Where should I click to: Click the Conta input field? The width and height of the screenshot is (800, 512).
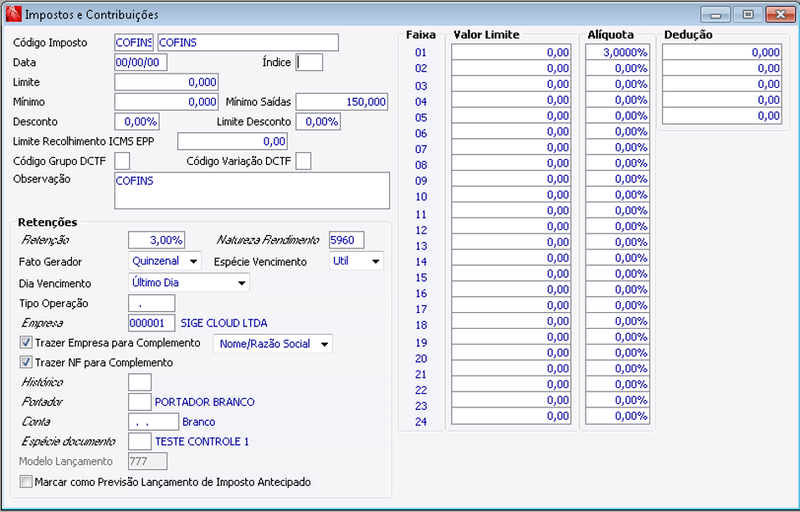pos(154,422)
